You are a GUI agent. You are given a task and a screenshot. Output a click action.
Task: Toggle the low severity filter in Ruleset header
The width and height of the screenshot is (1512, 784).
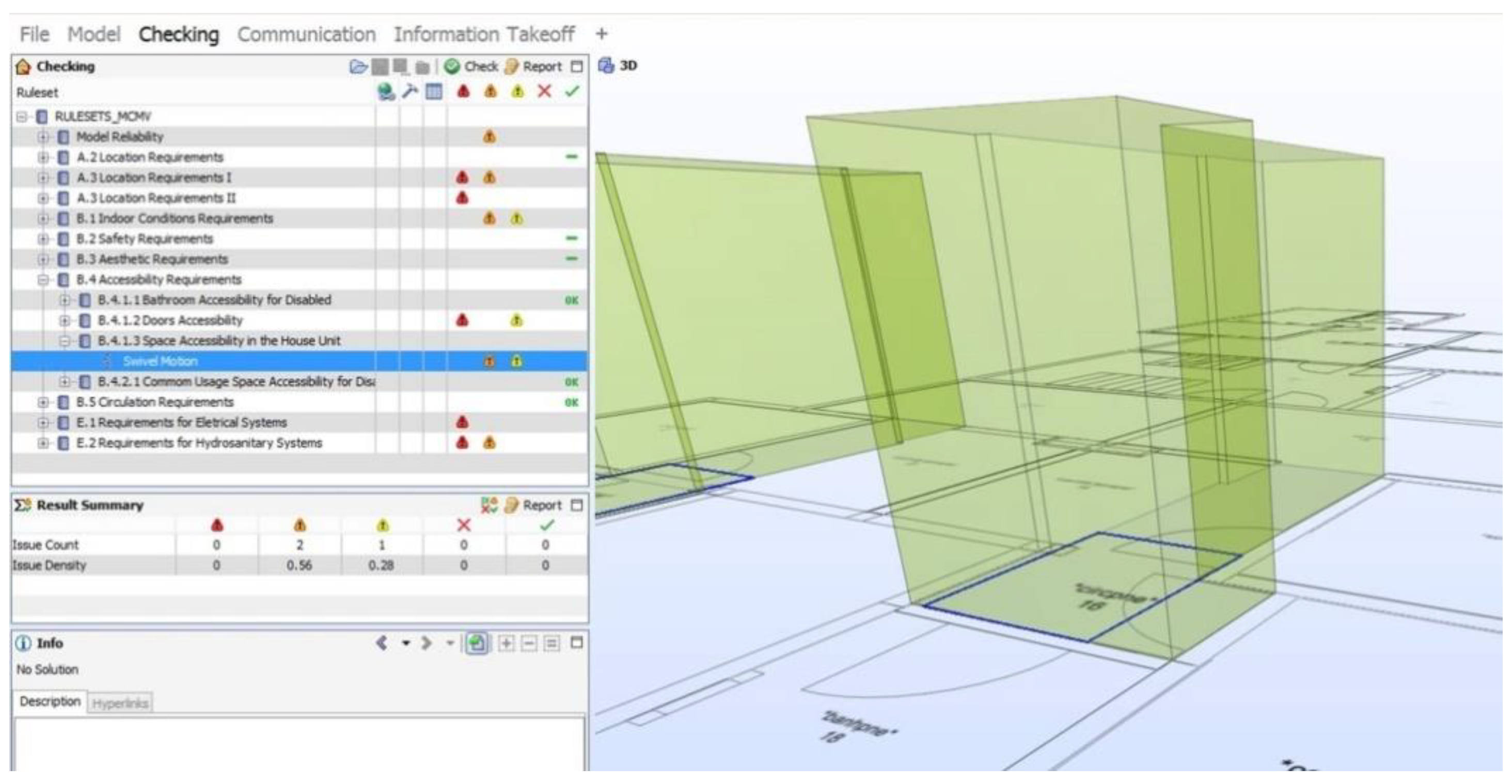(517, 91)
